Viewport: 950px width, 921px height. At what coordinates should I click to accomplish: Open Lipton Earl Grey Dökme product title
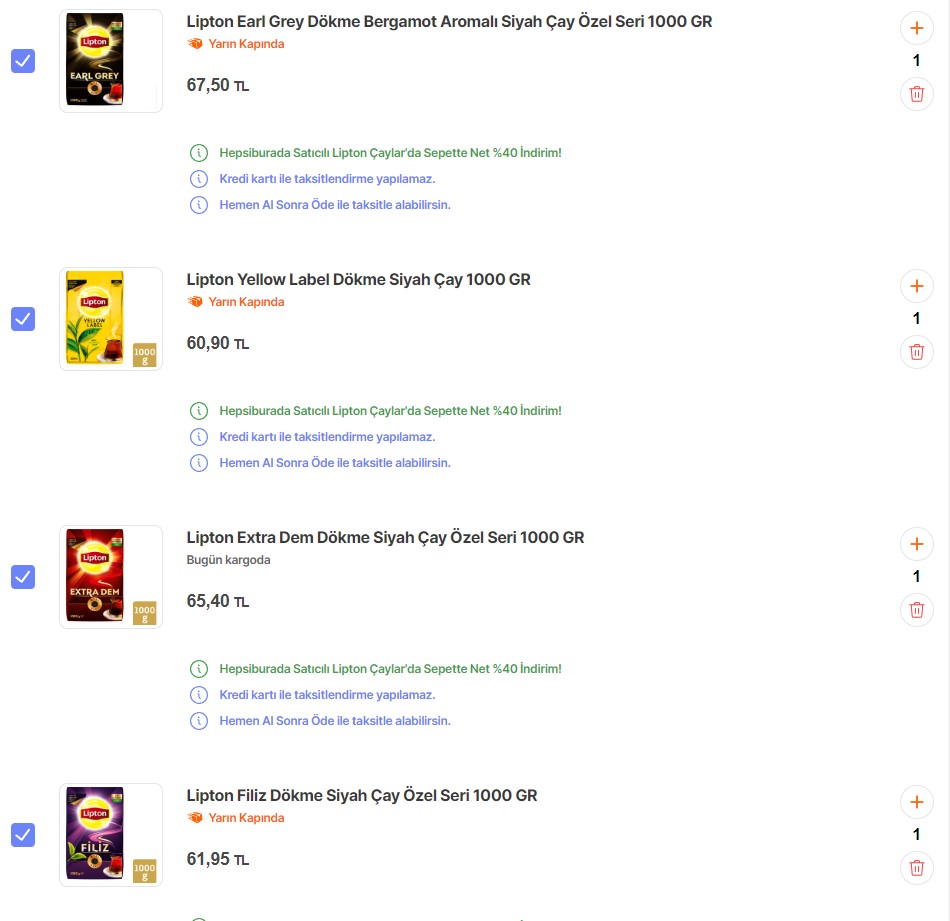[449, 21]
